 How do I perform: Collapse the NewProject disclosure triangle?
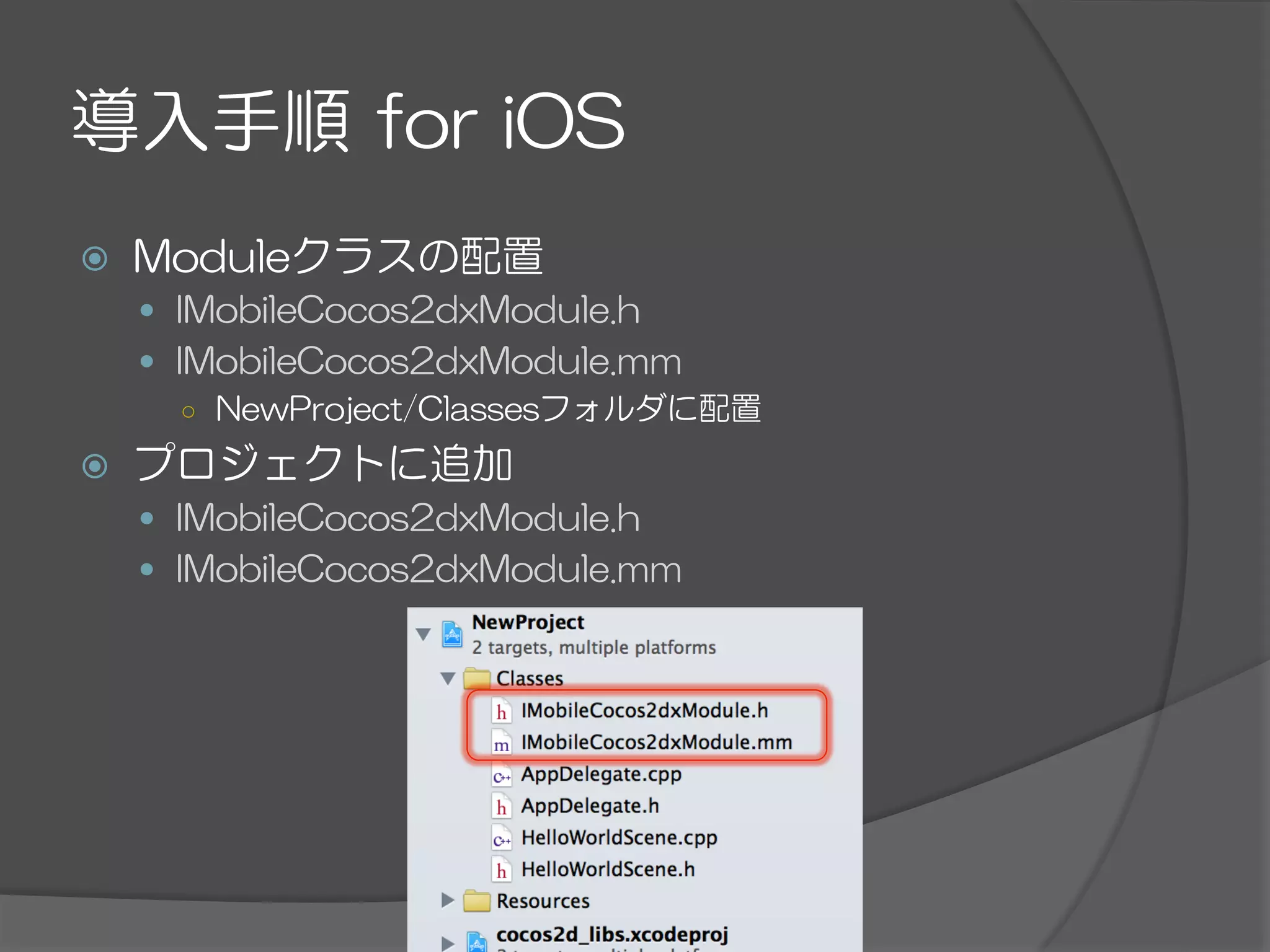coord(424,634)
